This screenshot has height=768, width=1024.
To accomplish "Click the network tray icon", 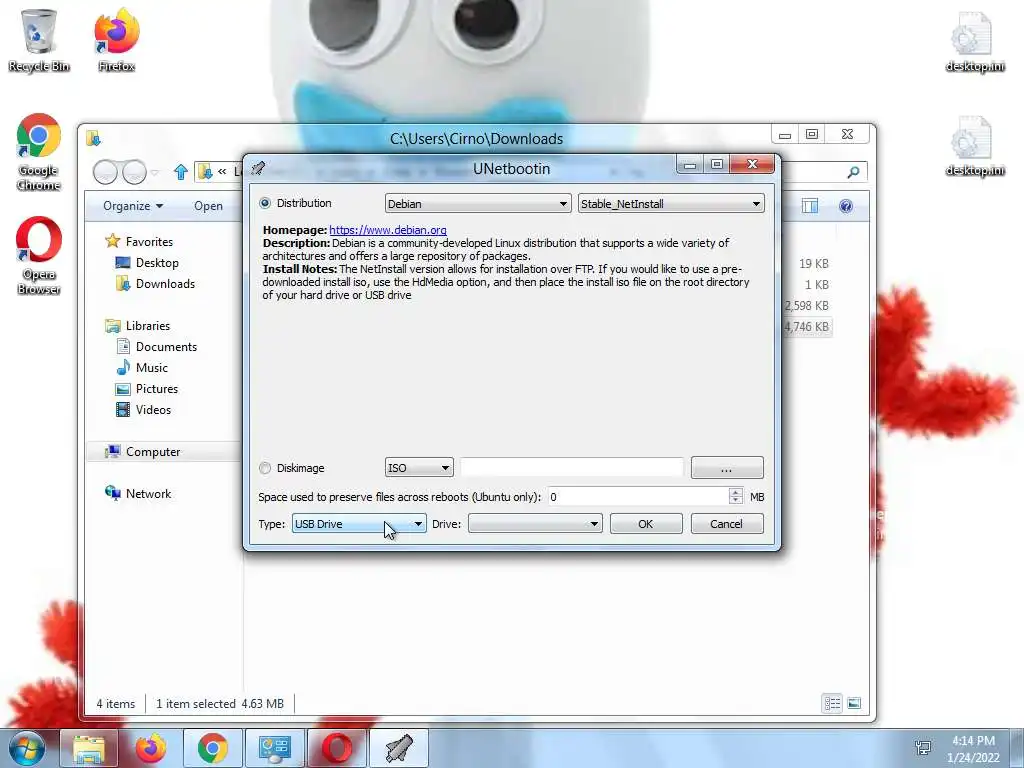I will point(923,748).
